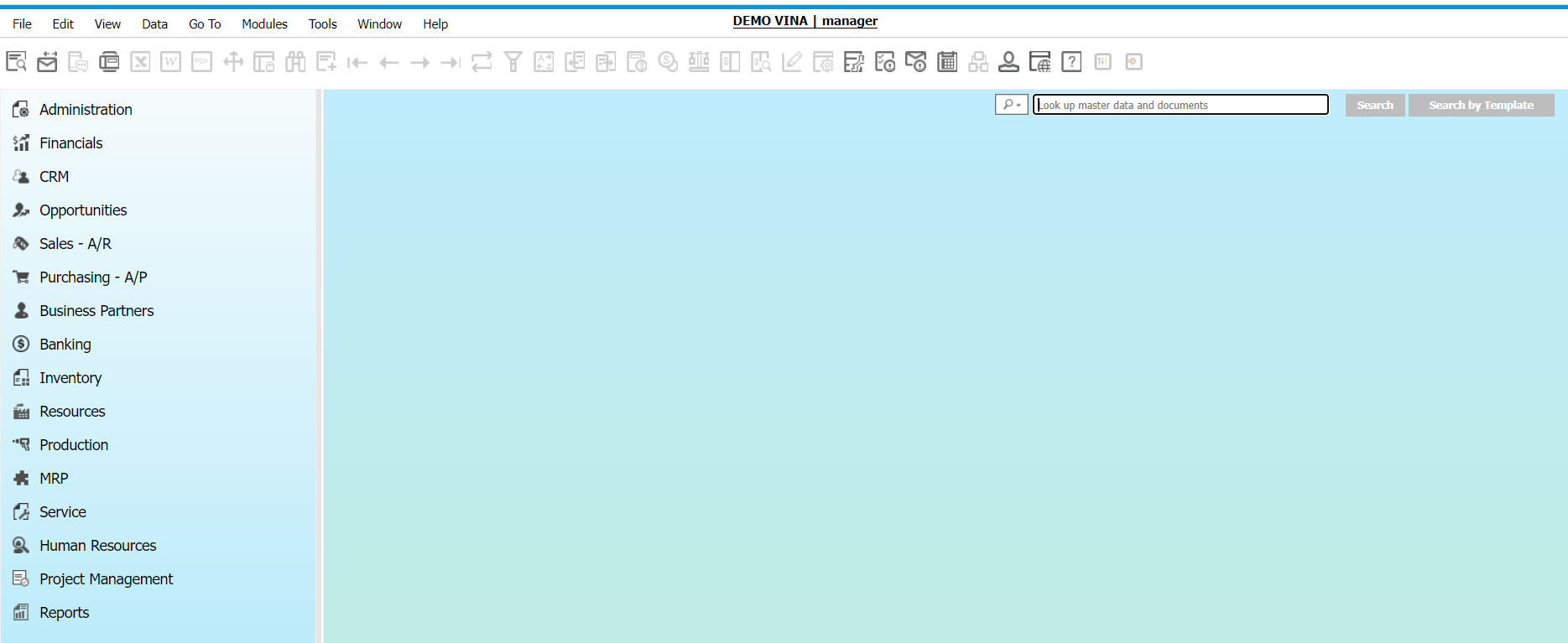Click the user profile silhouette icon
The height and width of the screenshot is (643, 1568).
(1008, 61)
